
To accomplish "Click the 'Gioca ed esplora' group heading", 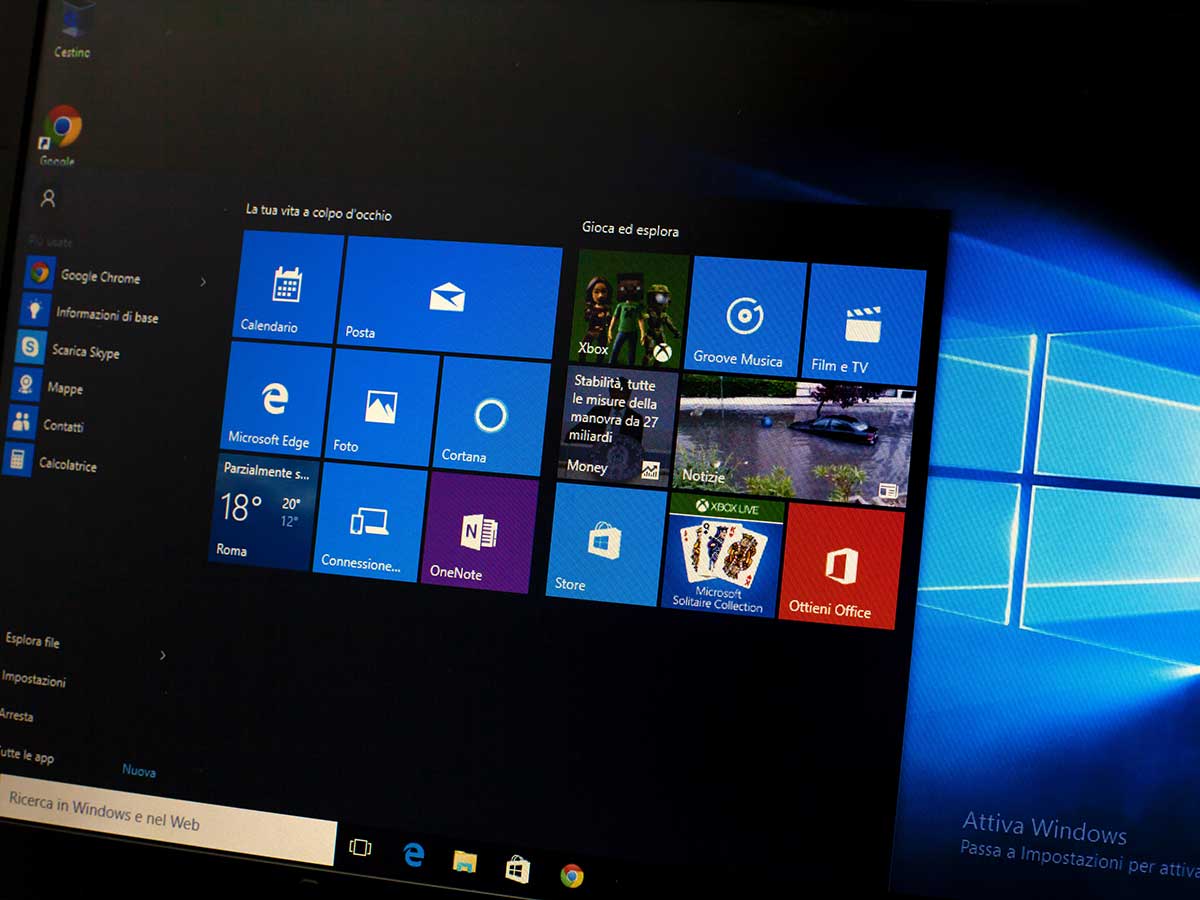I will click(630, 230).
